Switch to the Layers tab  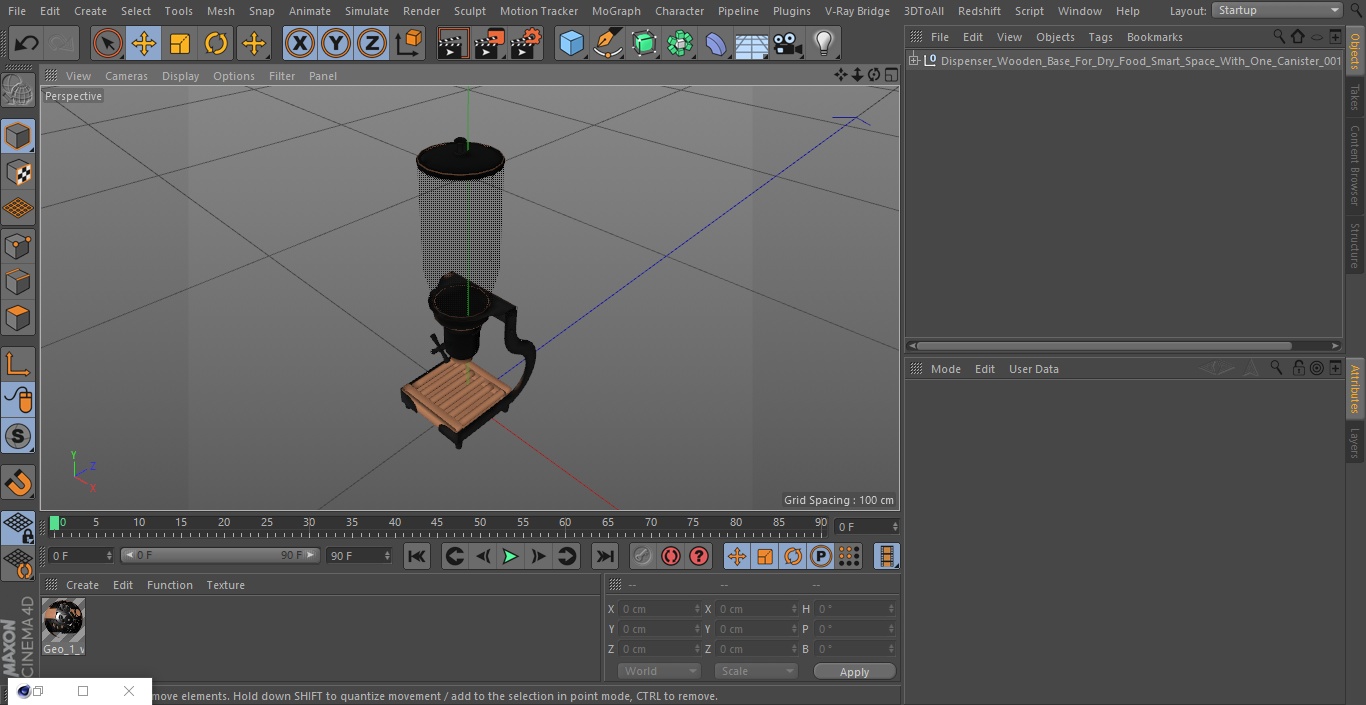pyautogui.click(x=1355, y=443)
